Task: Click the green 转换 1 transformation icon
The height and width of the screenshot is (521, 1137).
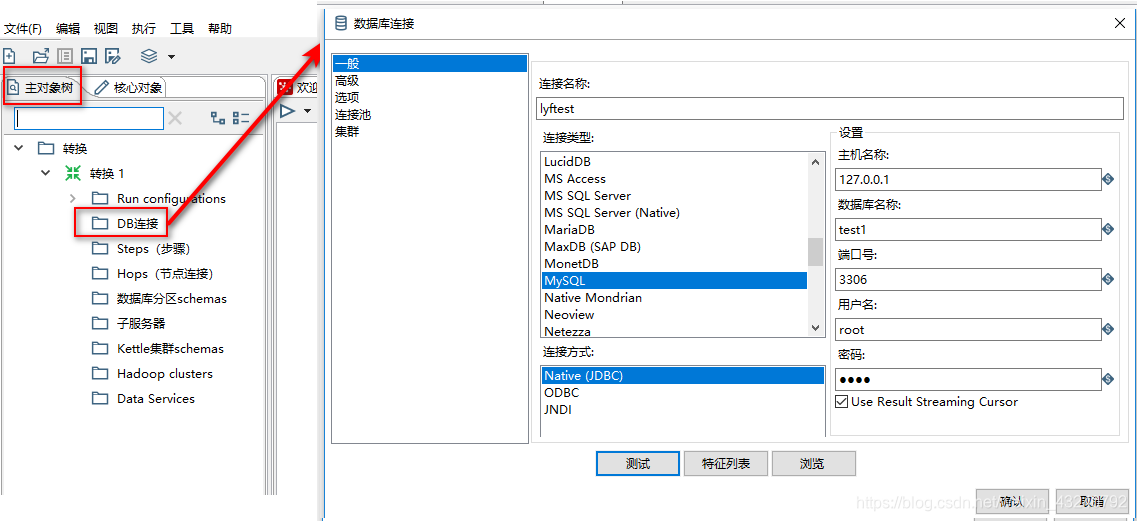Action: (x=73, y=173)
